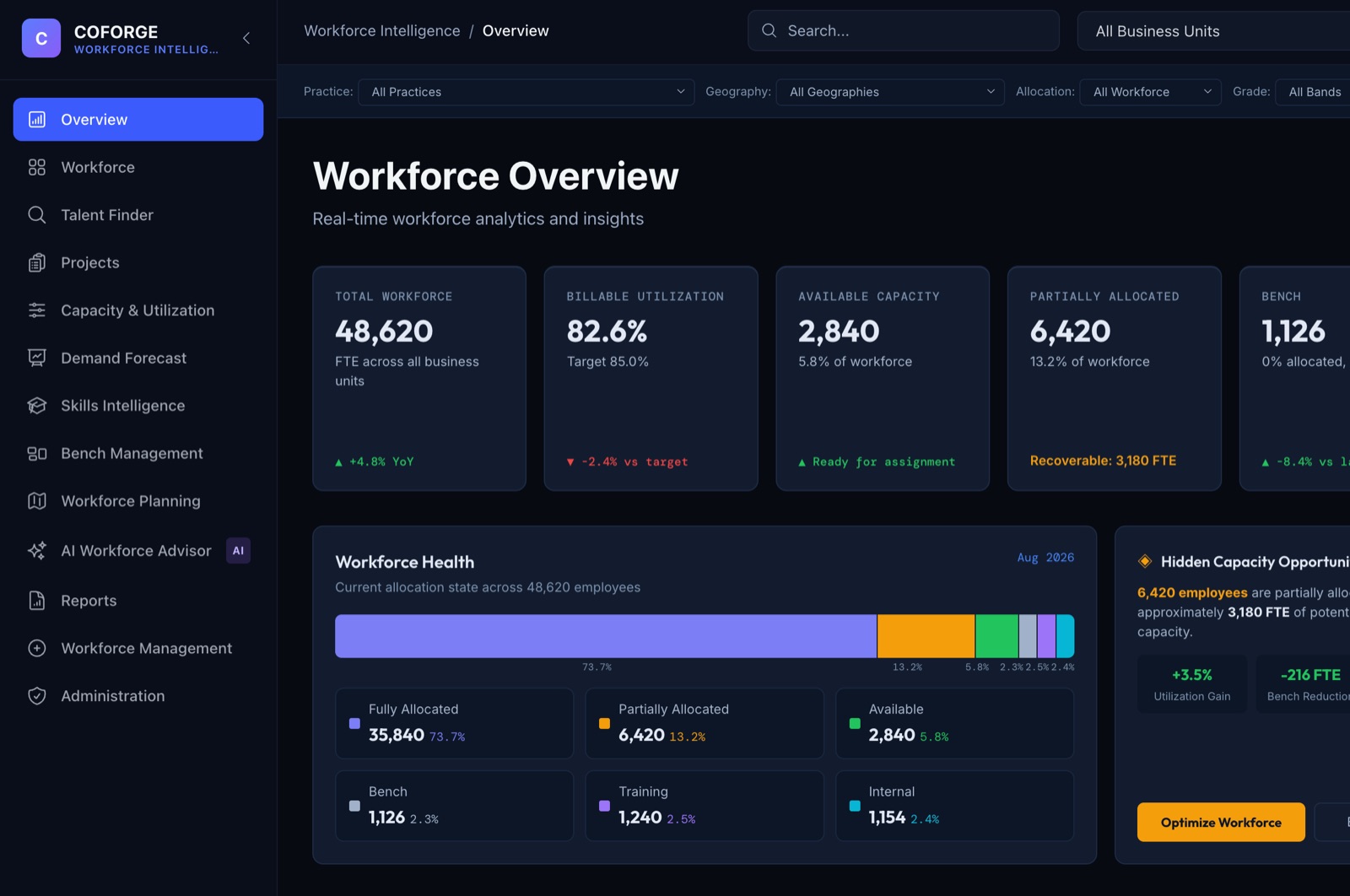Open Capacity & Utilization section

(138, 310)
